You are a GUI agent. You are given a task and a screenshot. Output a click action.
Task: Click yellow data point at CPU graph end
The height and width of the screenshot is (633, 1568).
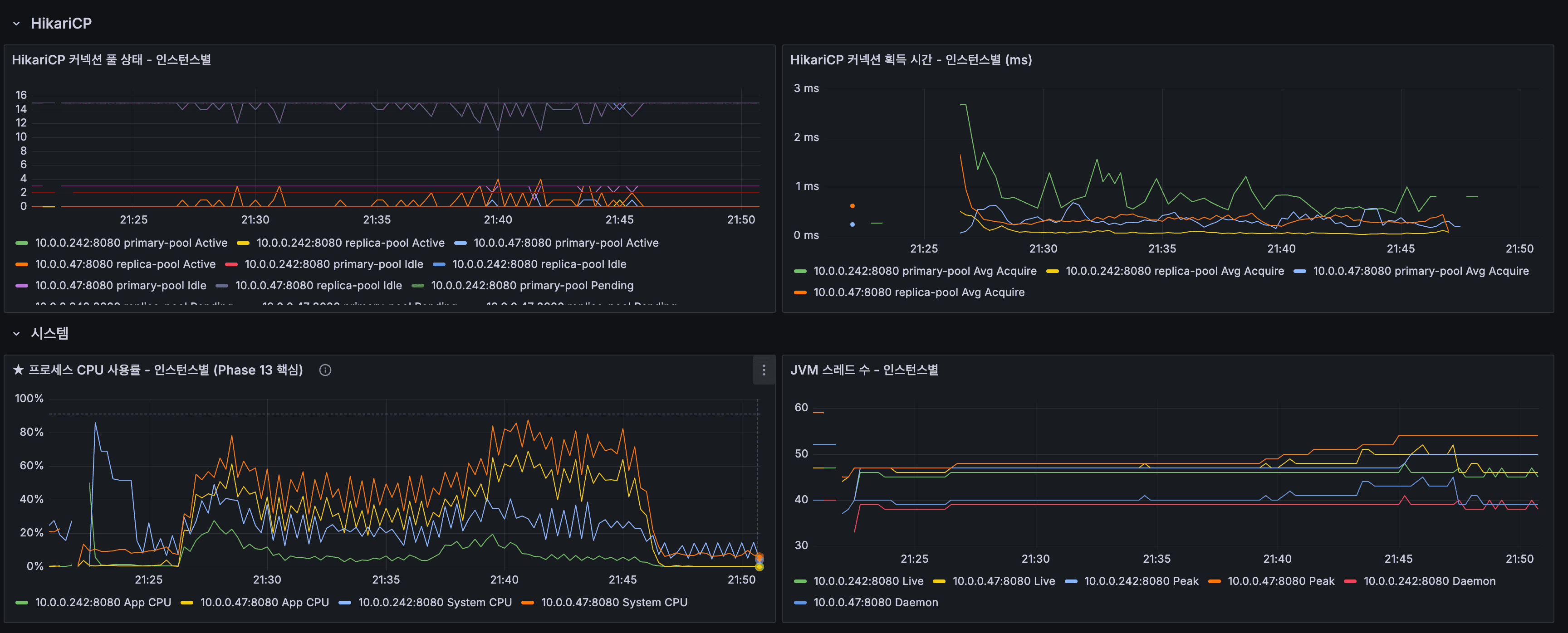[759, 567]
